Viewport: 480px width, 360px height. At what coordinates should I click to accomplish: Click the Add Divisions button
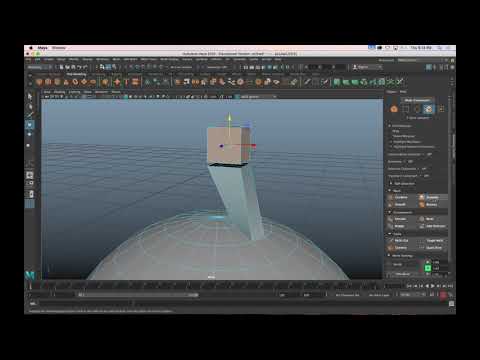pos(432,226)
